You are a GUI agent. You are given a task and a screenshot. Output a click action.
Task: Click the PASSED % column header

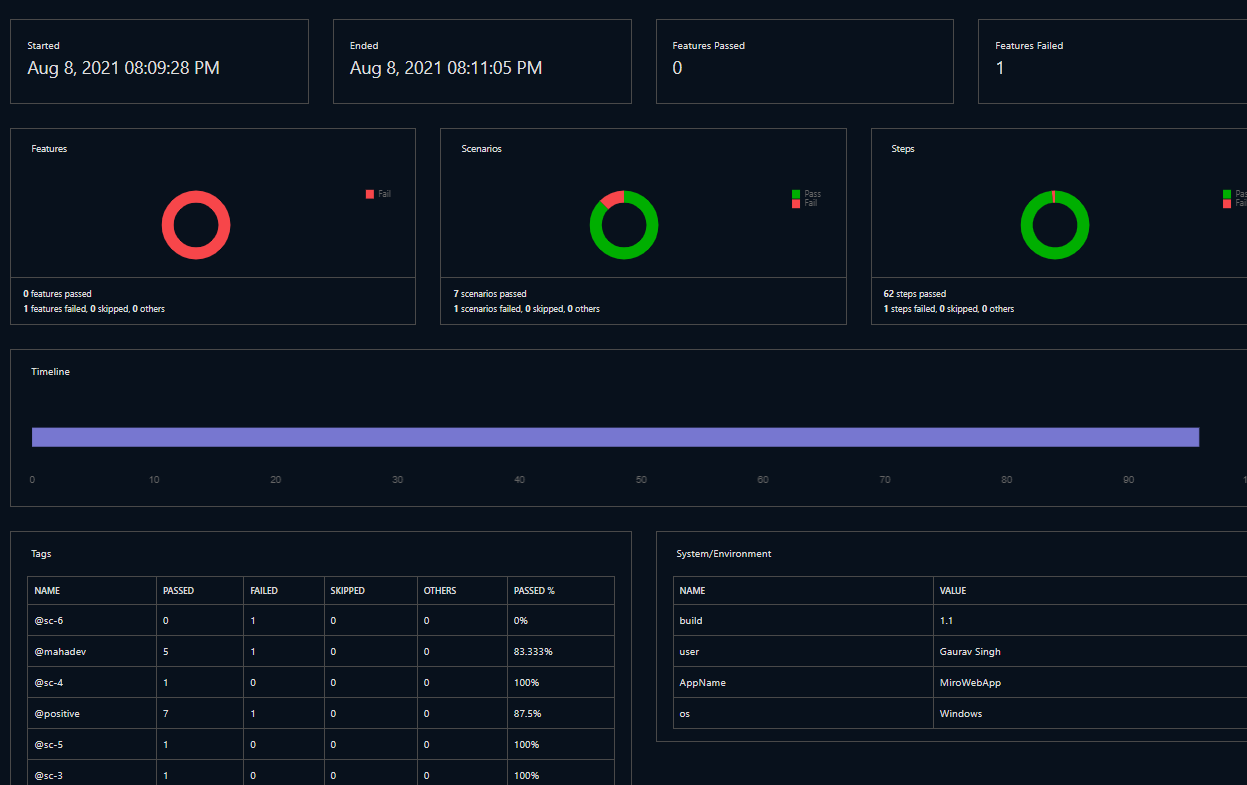tap(534, 591)
